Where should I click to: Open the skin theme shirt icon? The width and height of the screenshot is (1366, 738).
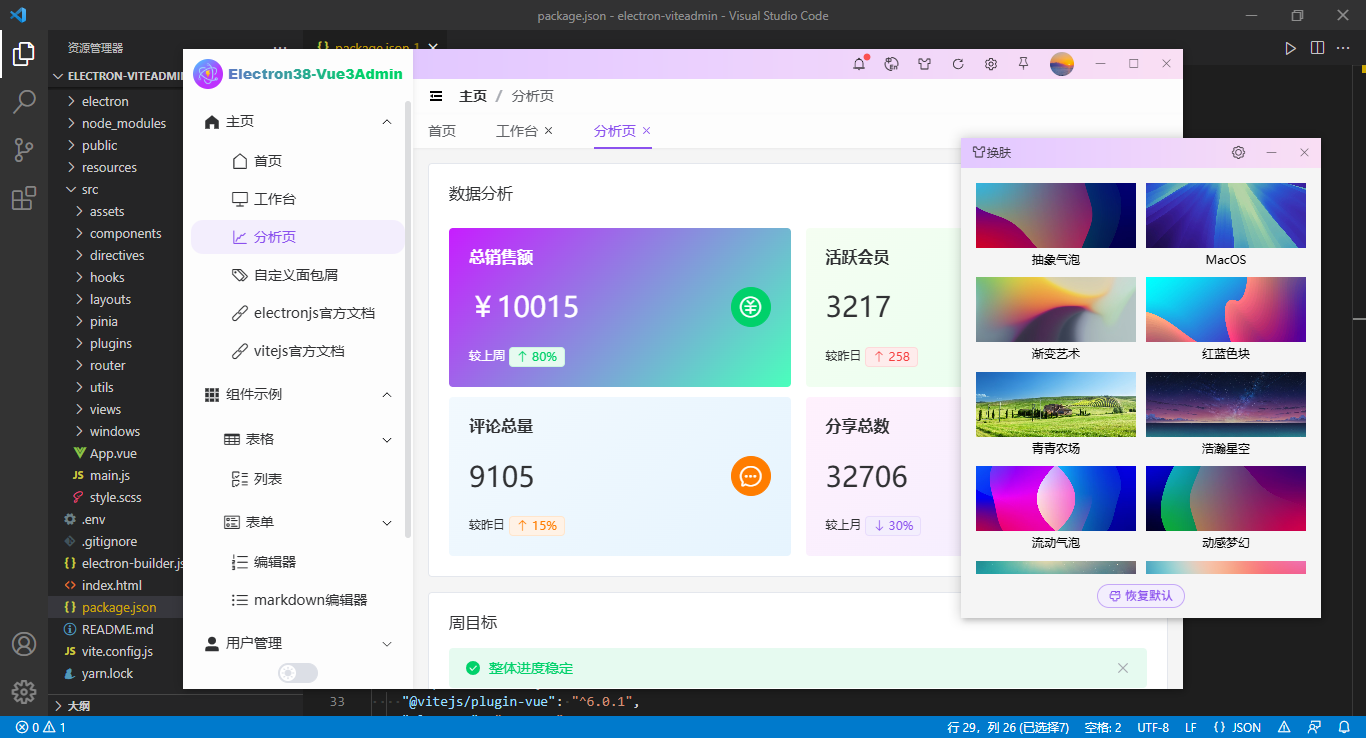(x=924, y=64)
